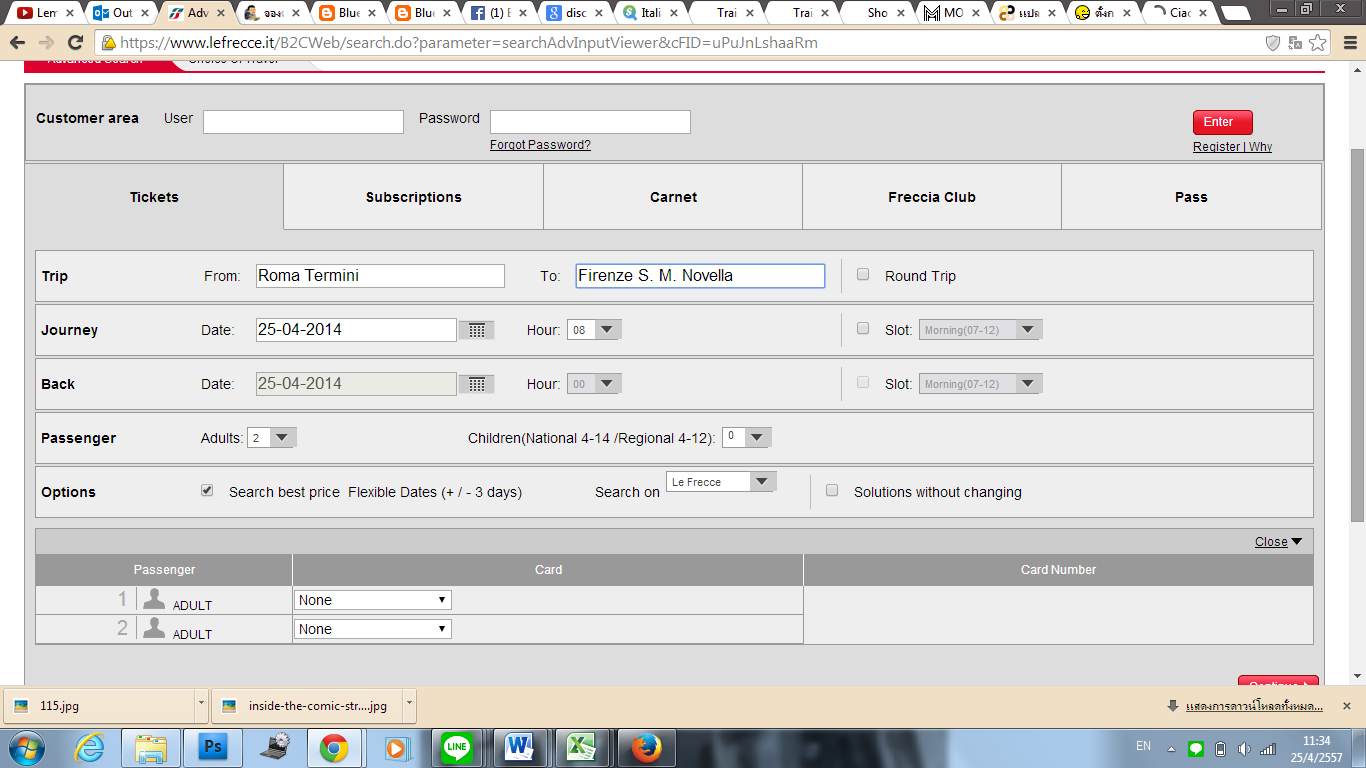The height and width of the screenshot is (768, 1366).
Task: Click the network signal tray icon
Action: (x=1268, y=748)
